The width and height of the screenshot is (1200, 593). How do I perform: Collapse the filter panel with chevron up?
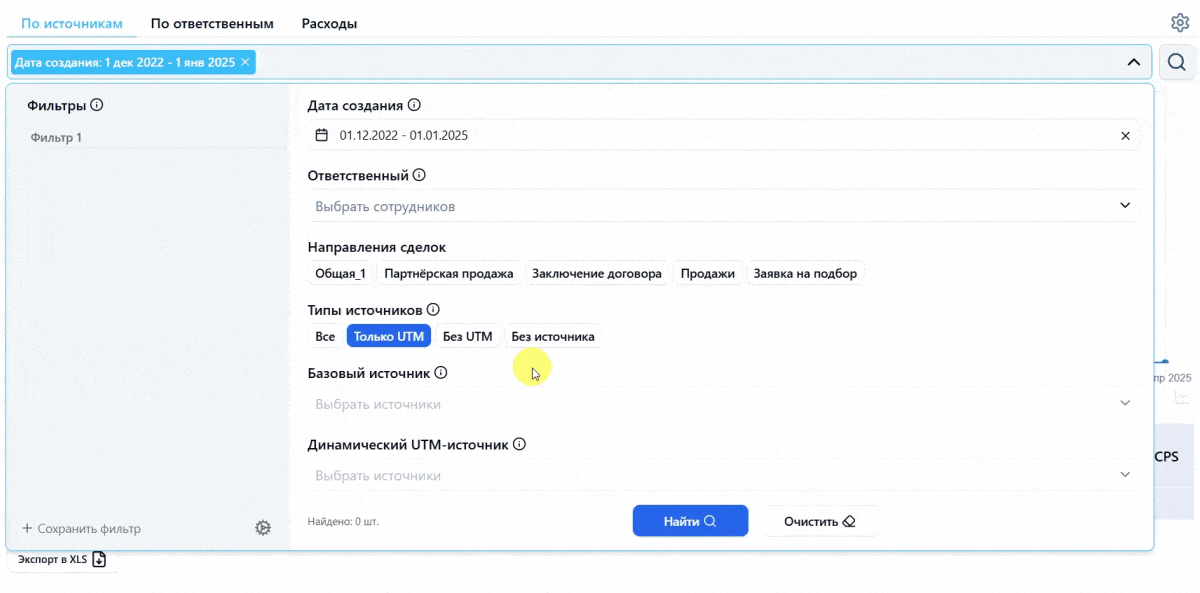point(1133,62)
